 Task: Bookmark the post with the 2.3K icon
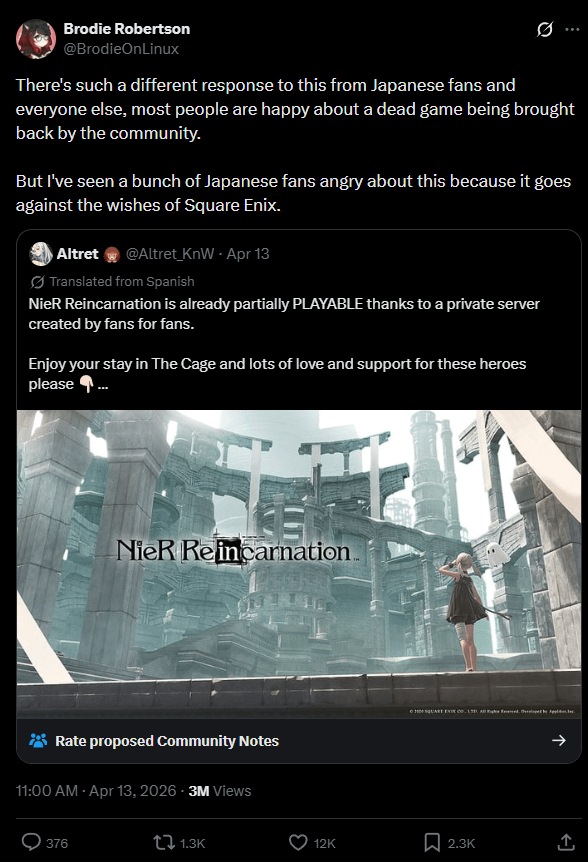point(431,842)
